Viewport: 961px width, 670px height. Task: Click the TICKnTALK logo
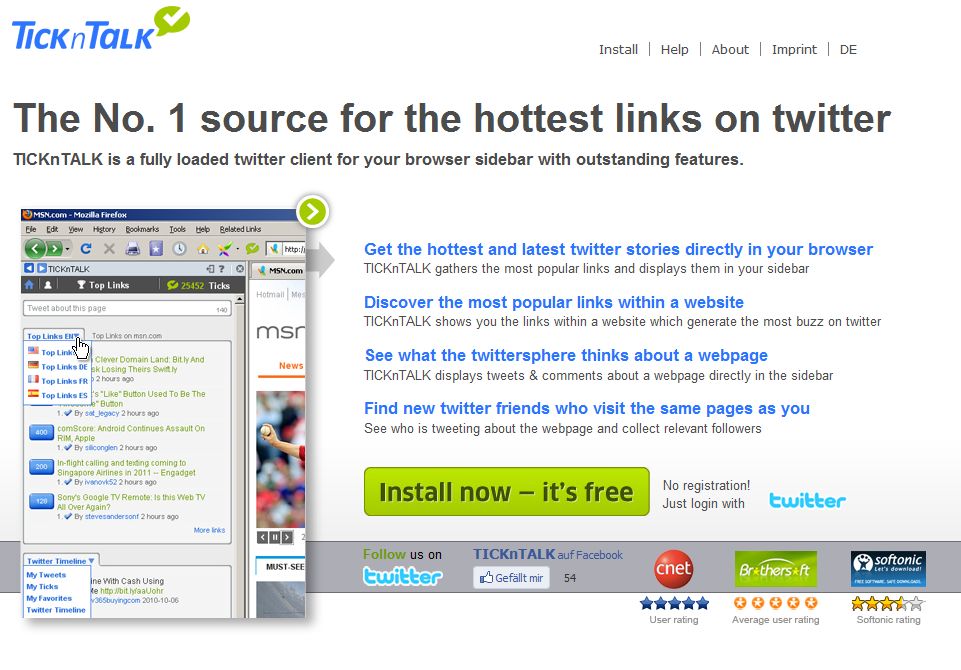[x=101, y=29]
